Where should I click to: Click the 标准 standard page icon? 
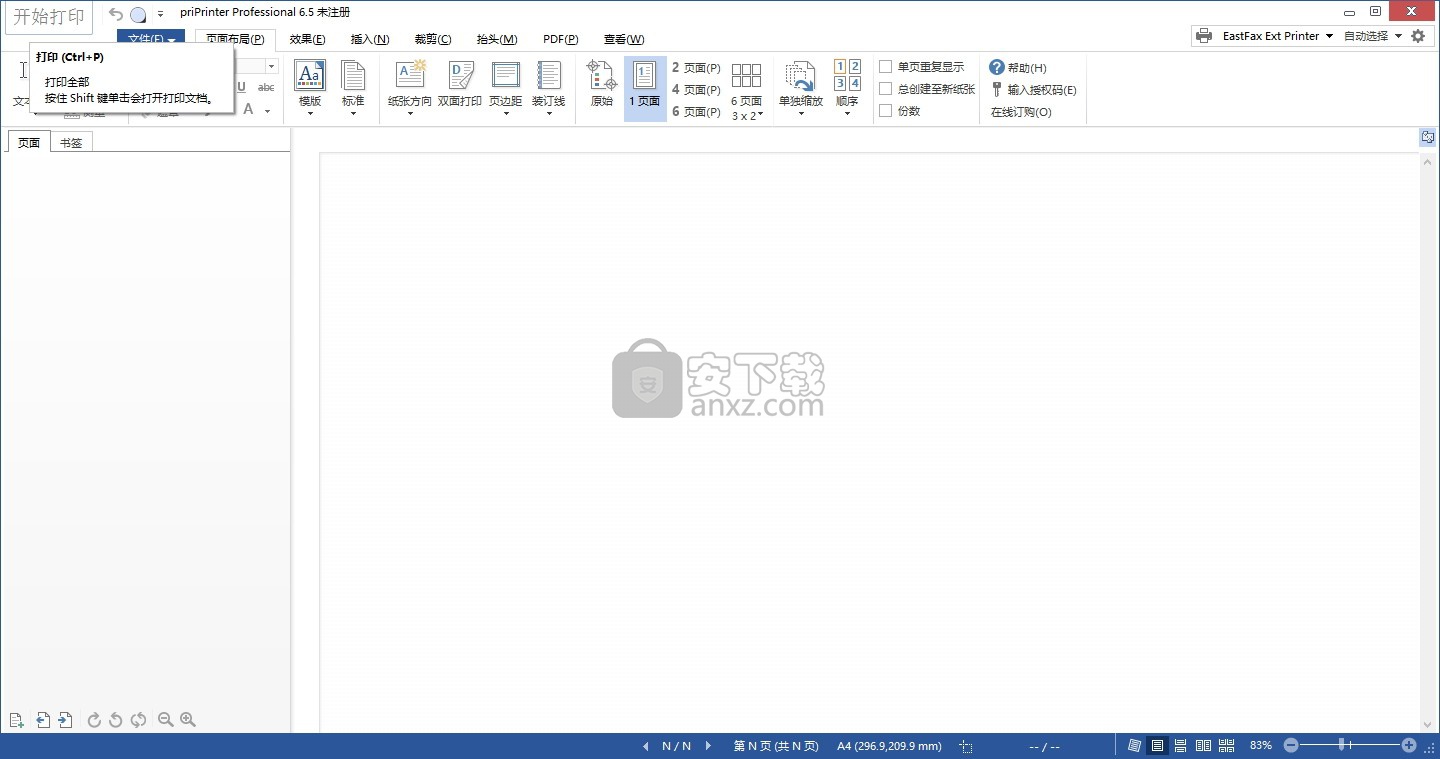coord(353,76)
